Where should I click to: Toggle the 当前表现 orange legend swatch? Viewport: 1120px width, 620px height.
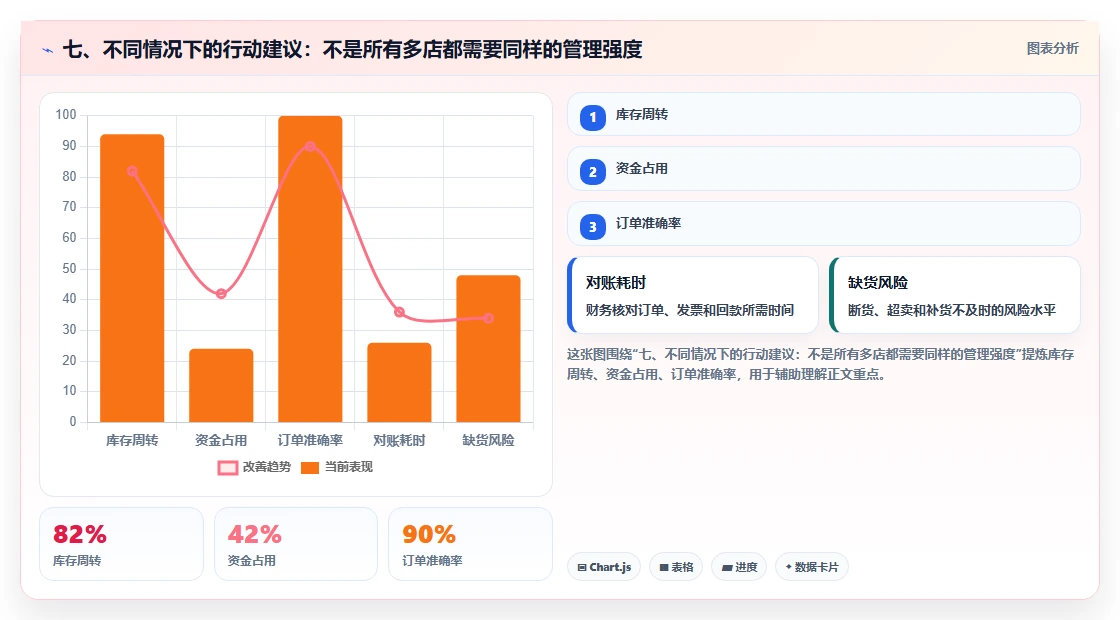(x=309, y=468)
